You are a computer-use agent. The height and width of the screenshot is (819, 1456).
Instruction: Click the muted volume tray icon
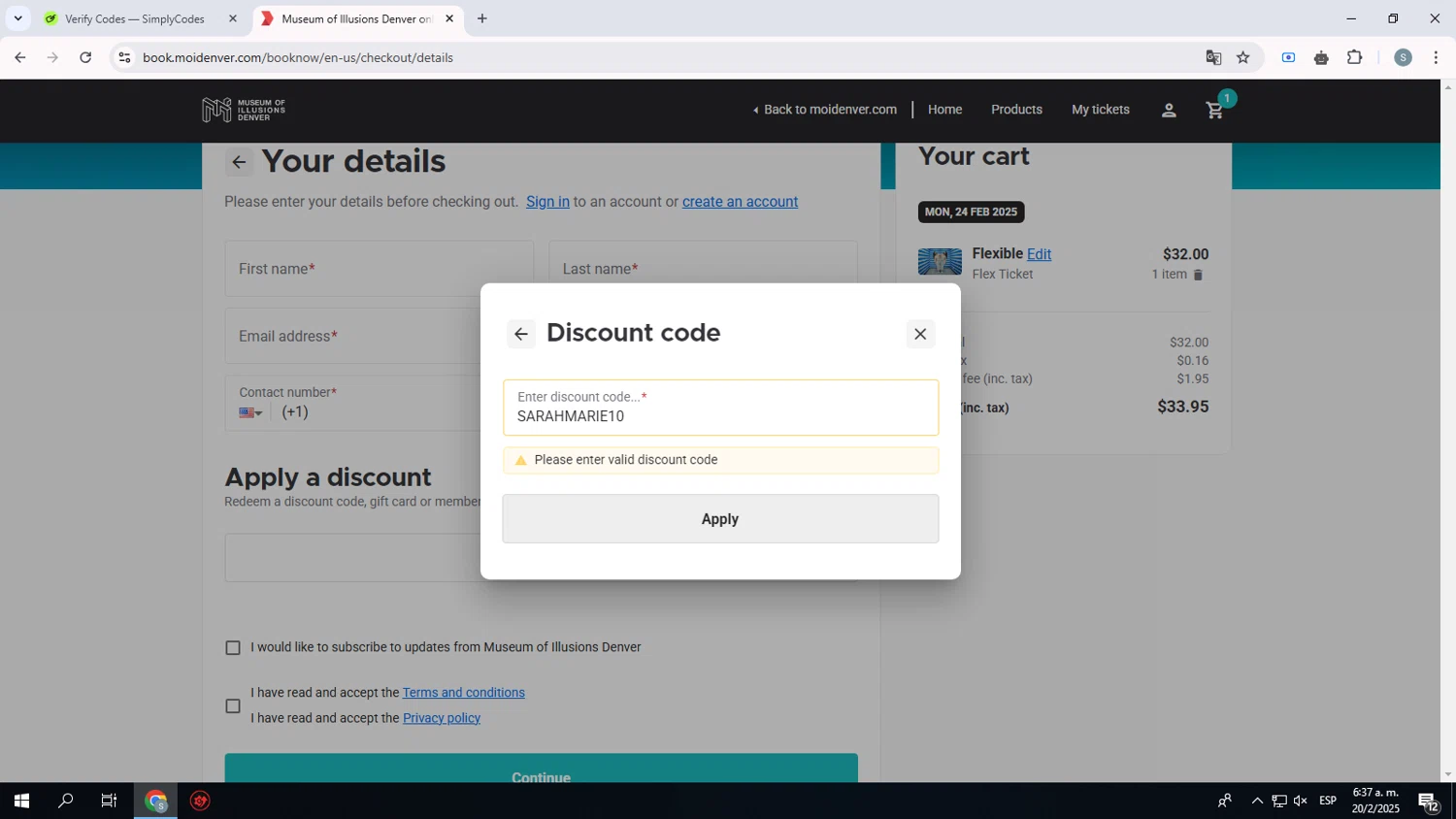click(x=1301, y=801)
